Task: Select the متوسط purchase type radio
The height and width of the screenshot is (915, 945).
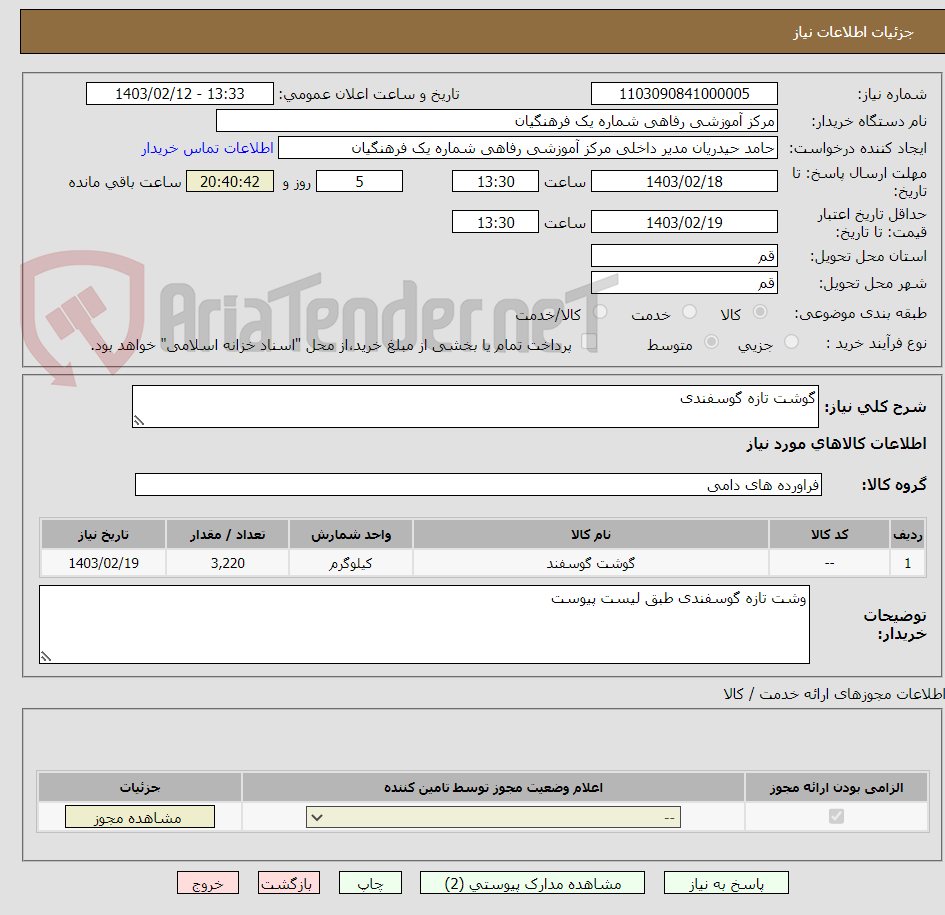Action: point(711,342)
